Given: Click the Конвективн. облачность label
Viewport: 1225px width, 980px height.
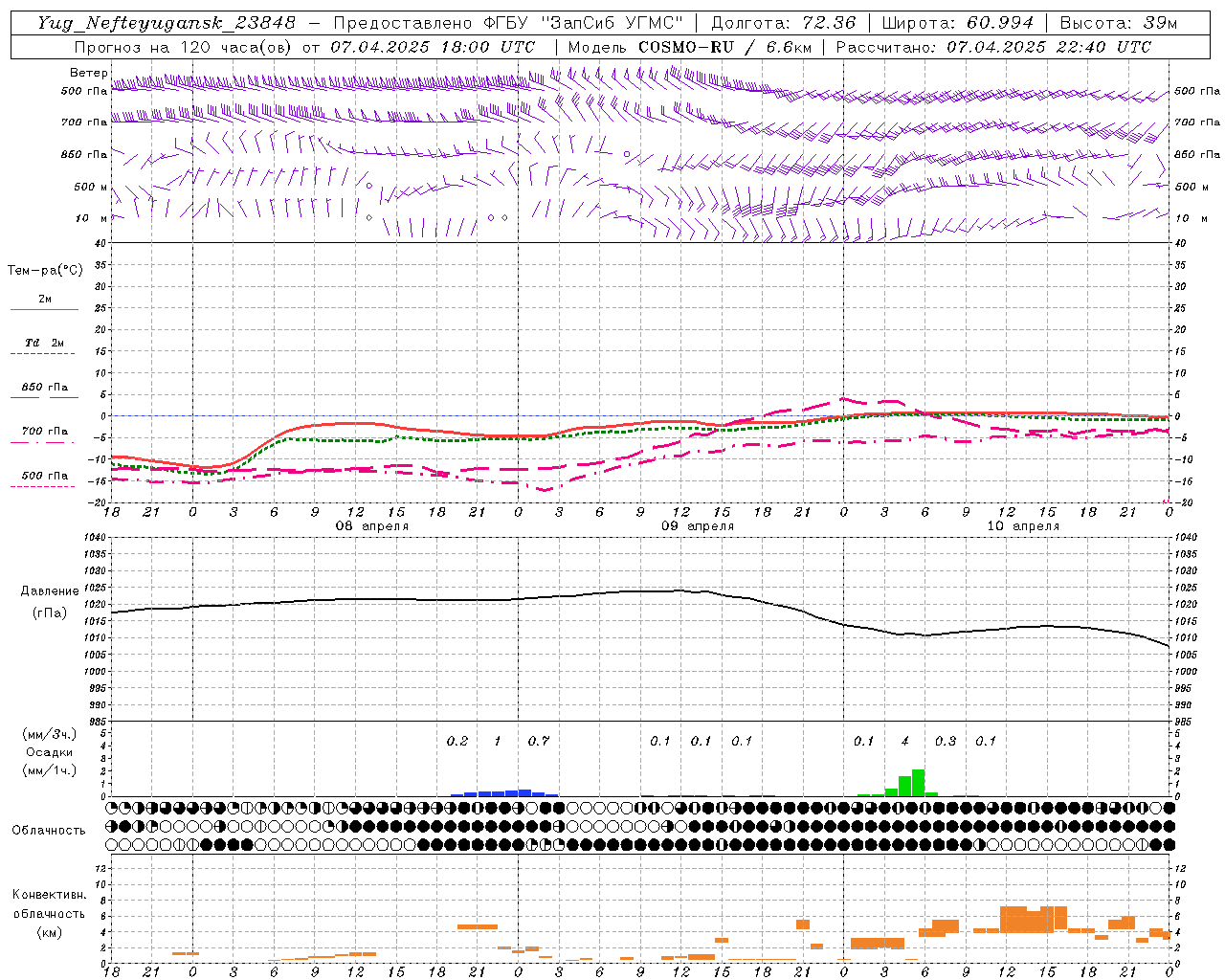Looking at the screenshot, I should click(49, 903).
